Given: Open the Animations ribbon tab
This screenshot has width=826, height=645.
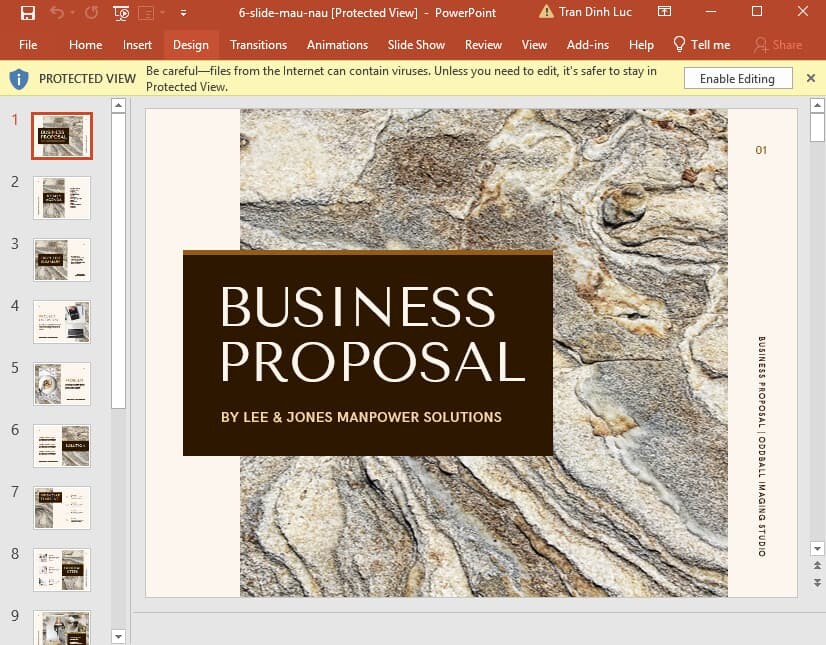Looking at the screenshot, I should pos(337,45).
